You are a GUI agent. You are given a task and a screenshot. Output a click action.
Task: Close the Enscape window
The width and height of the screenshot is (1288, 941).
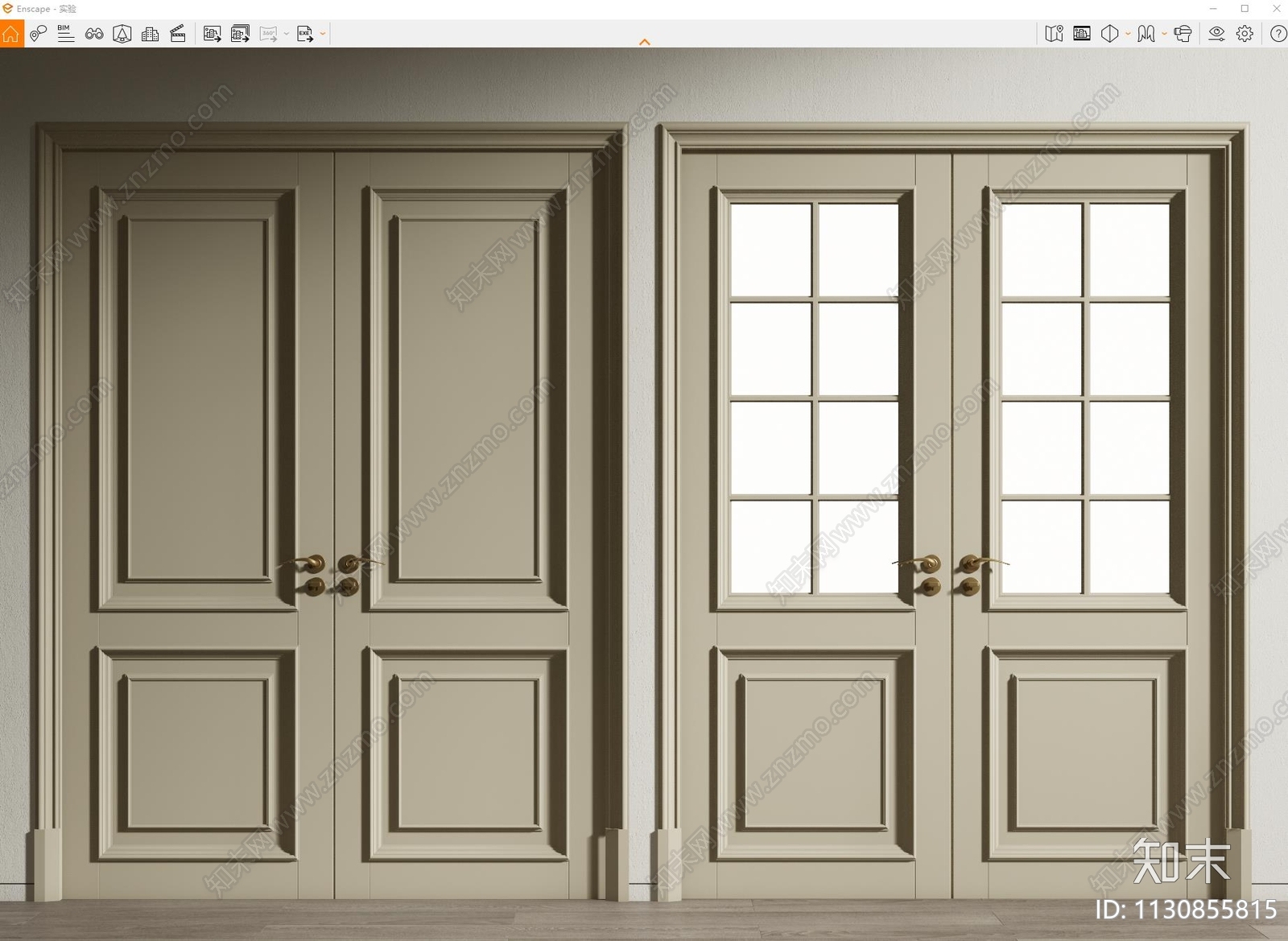pos(1276,9)
